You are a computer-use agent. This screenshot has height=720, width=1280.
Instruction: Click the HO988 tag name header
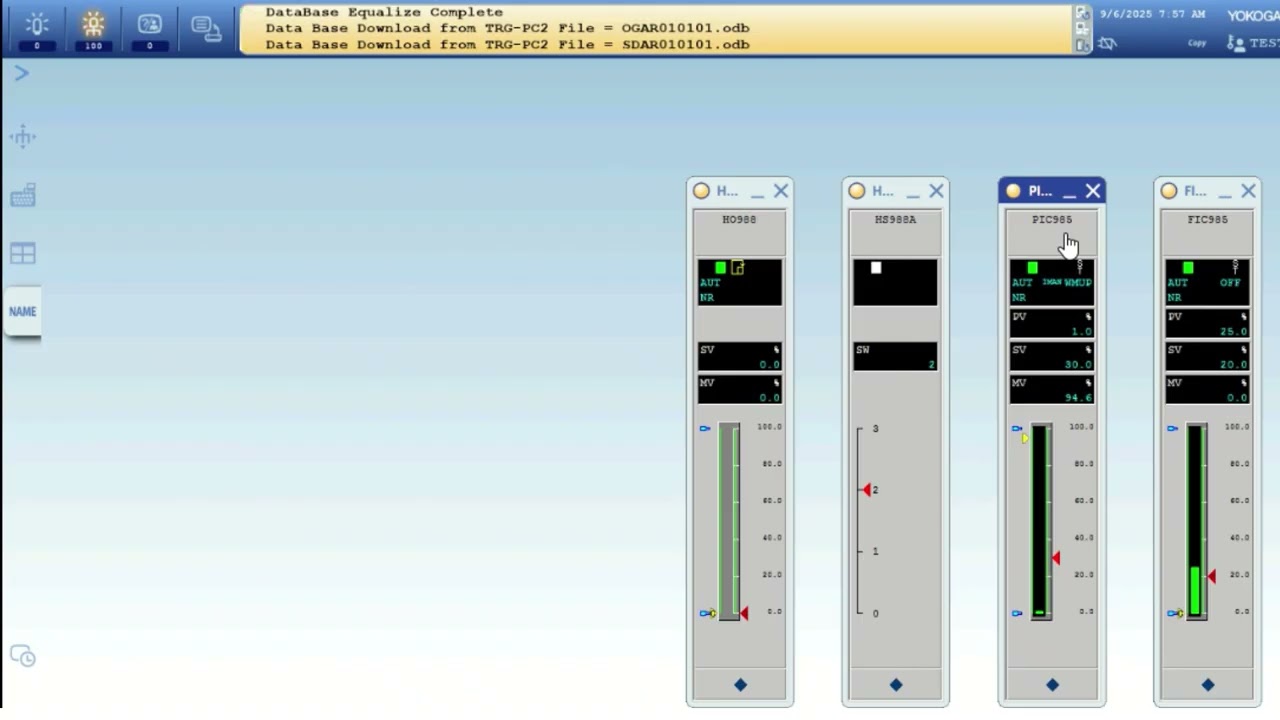(739, 219)
